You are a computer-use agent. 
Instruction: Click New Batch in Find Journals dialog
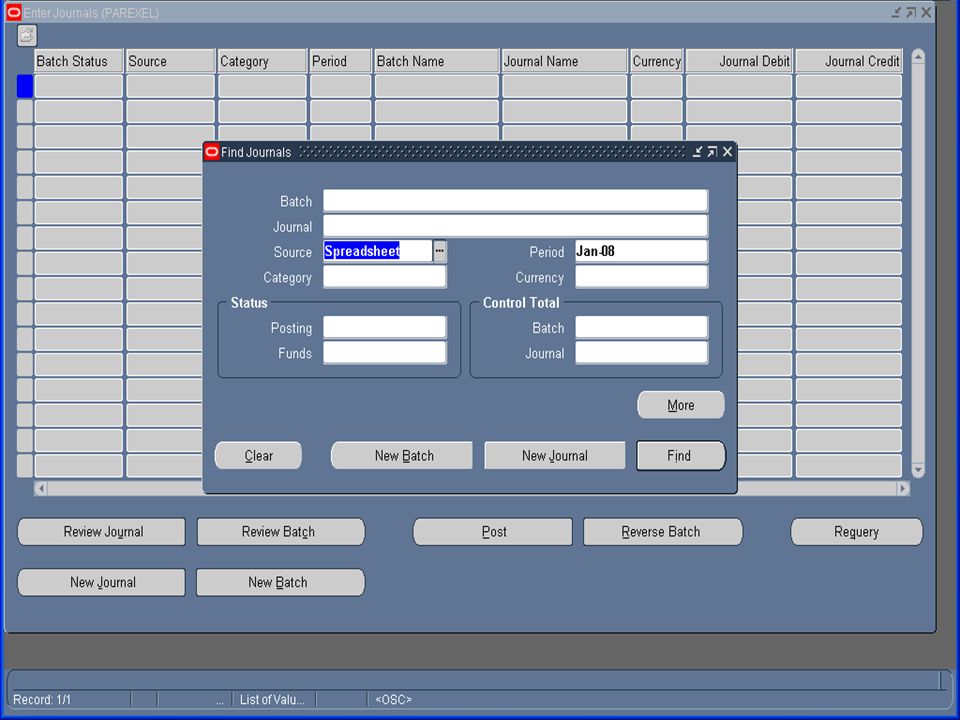click(x=402, y=456)
